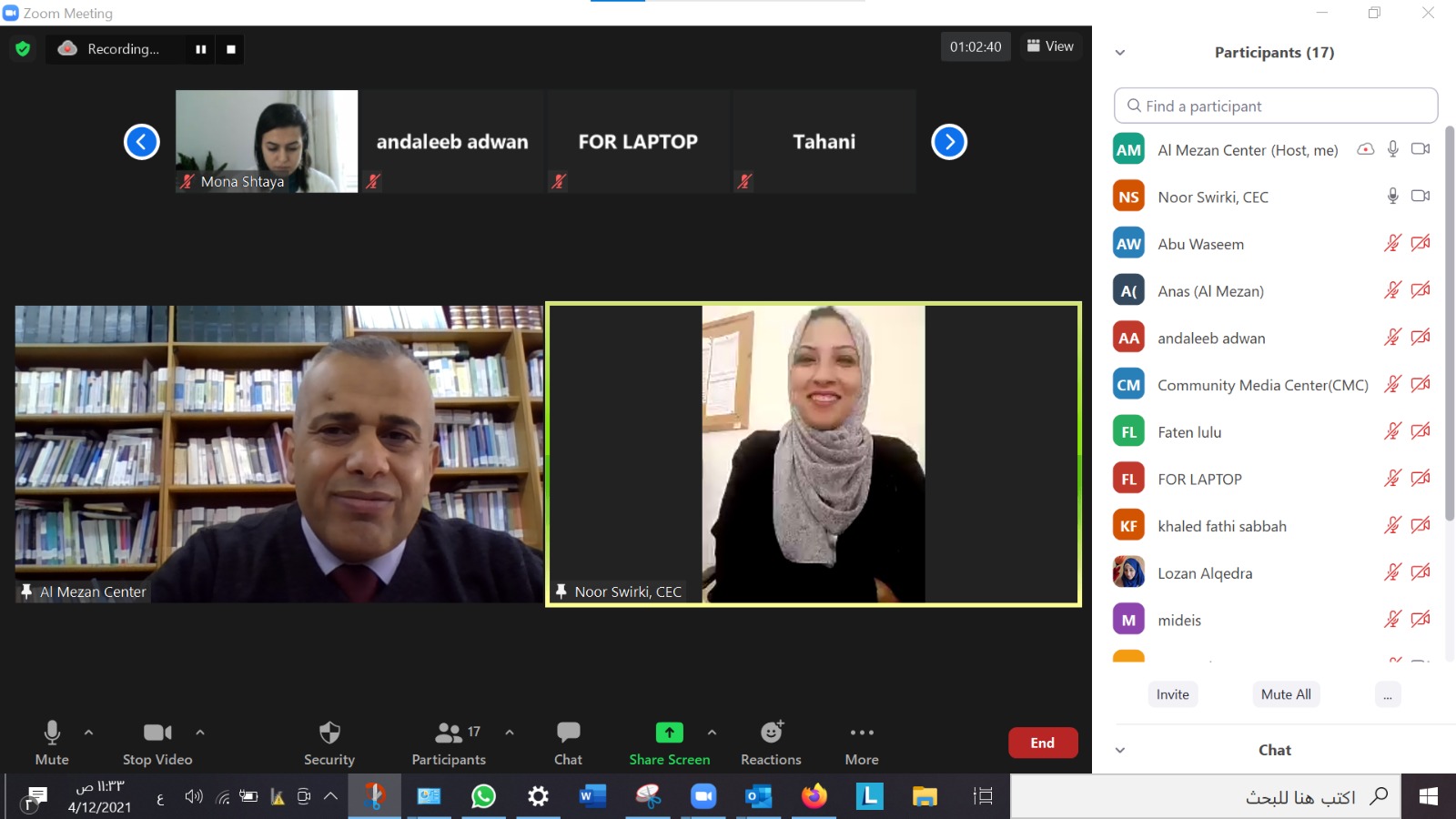Show next video thumbnails with right arrow
The height and width of the screenshot is (819, 1456).
949,142
